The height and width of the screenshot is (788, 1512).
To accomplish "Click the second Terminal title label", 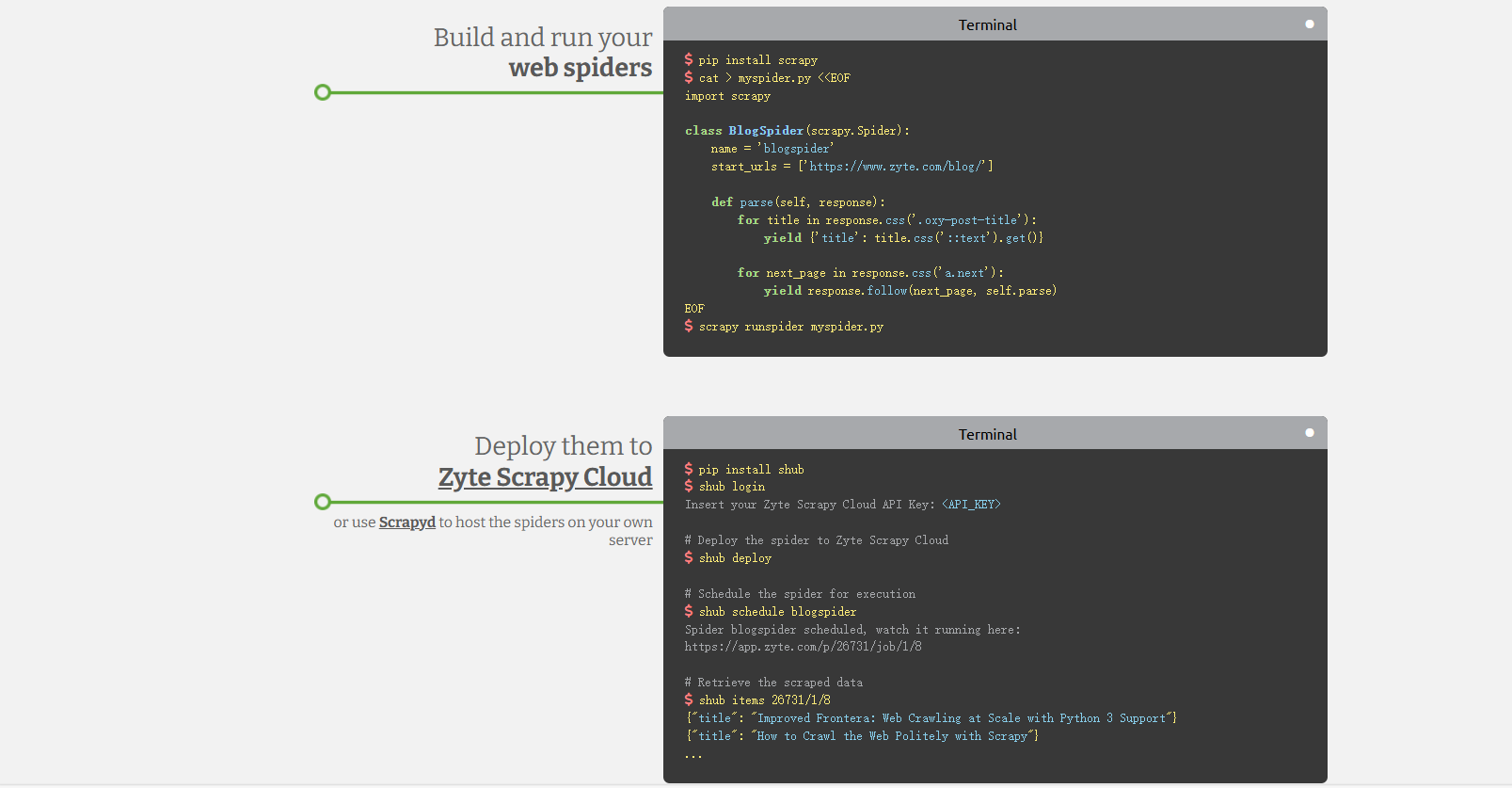I will pos(988,434).
